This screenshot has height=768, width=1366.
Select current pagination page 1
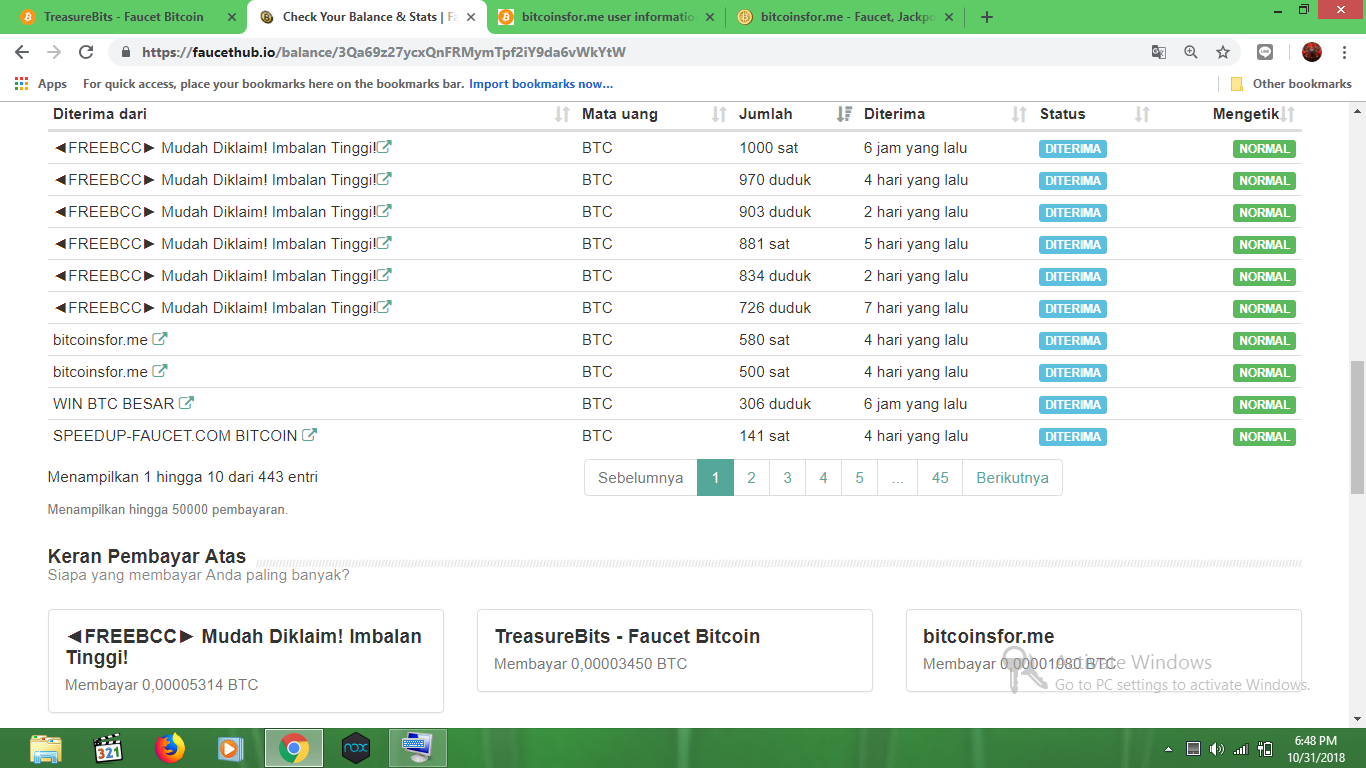[715, 477]
